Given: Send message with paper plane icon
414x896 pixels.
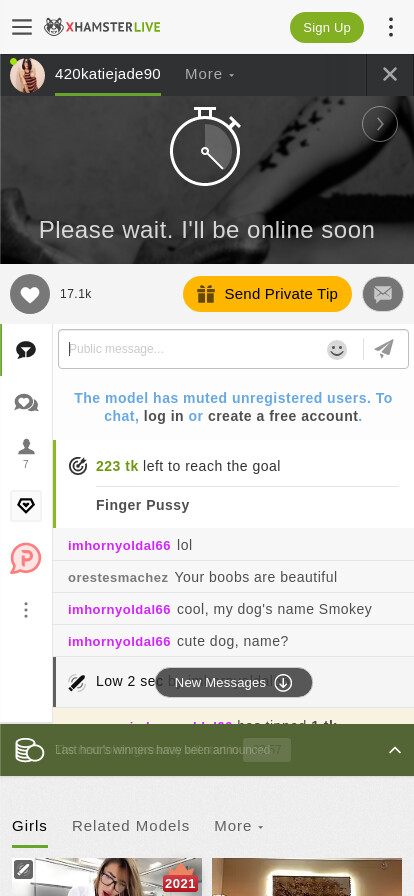Looking at the screenshot, I should tap(385, 349).
